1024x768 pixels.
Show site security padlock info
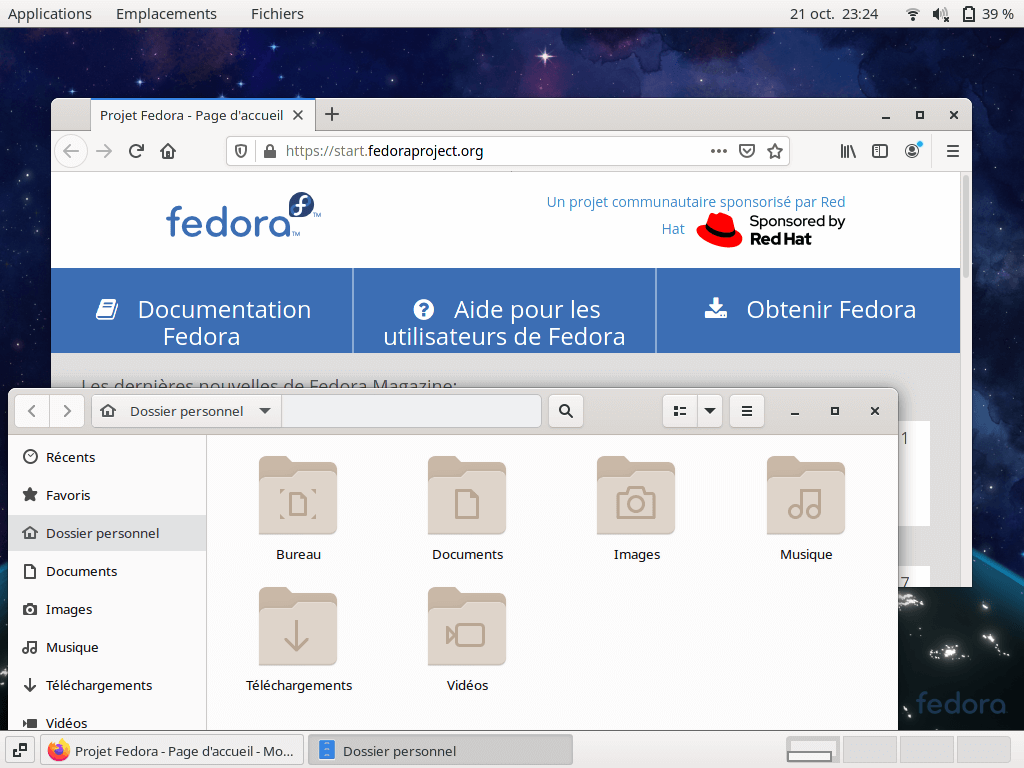click(270, 152)
